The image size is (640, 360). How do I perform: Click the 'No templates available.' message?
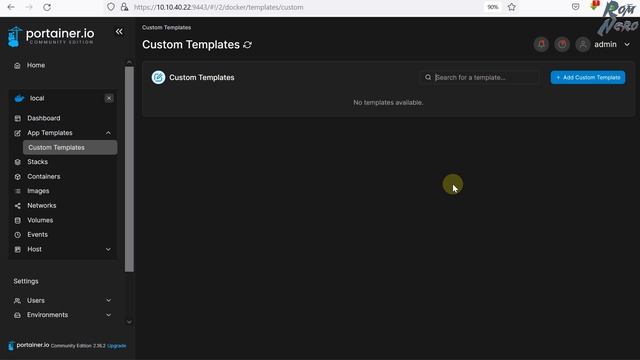pos(388,102)
